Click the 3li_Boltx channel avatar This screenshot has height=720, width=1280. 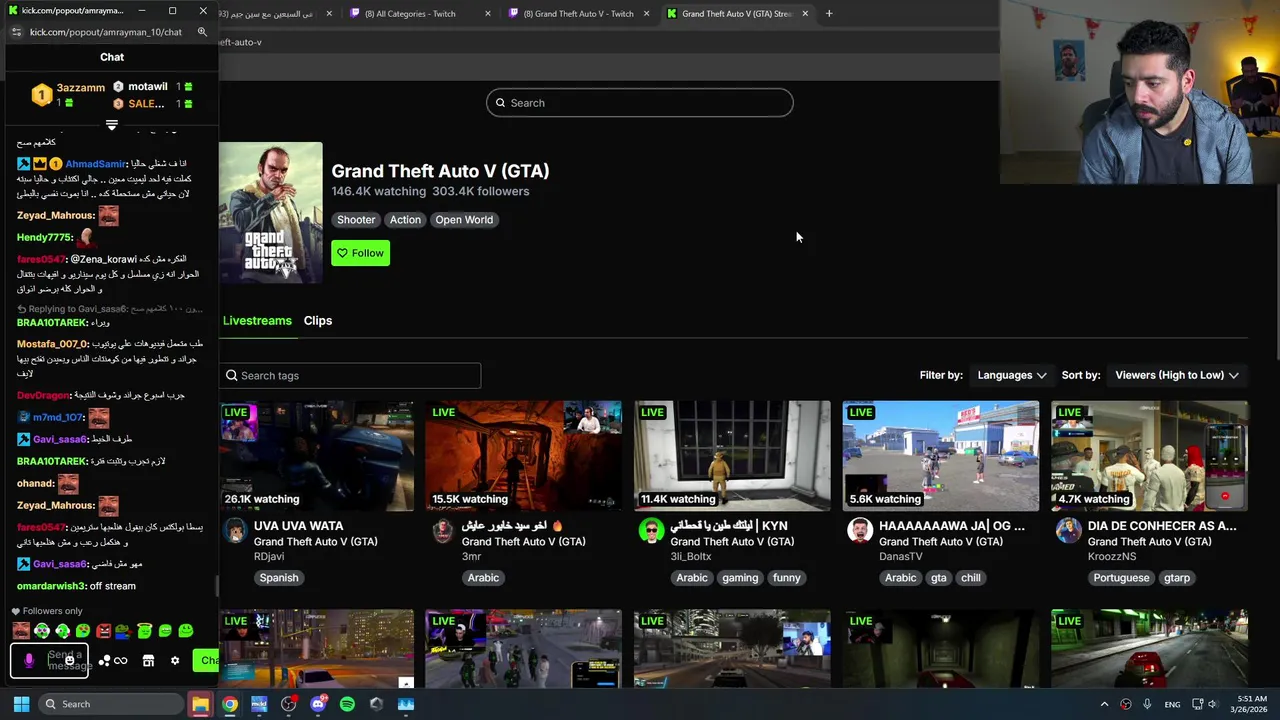click(651, 530)
